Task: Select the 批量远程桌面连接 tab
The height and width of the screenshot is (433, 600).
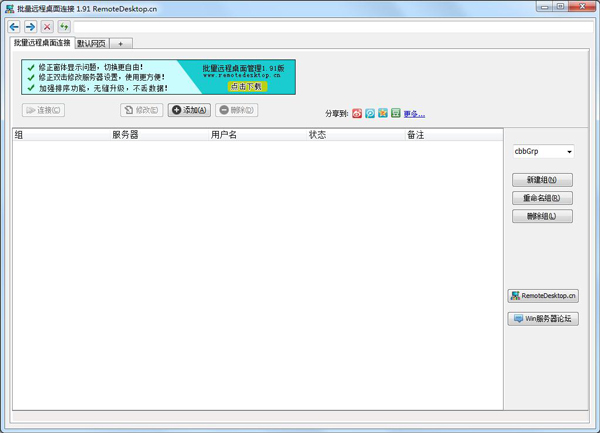Action: tap(42, 43)
